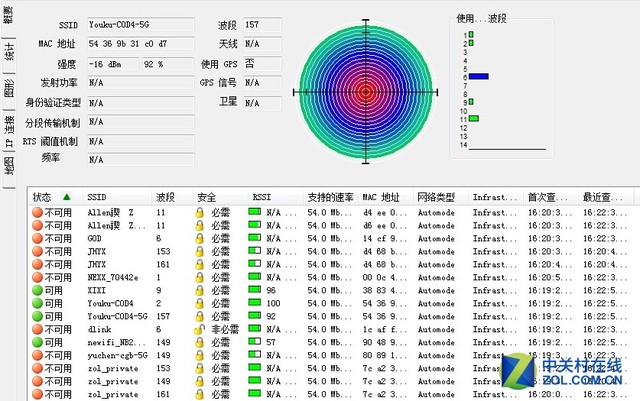Click the padlock icon in the XIXI row

pyautogui.click(x=200, y=290)
